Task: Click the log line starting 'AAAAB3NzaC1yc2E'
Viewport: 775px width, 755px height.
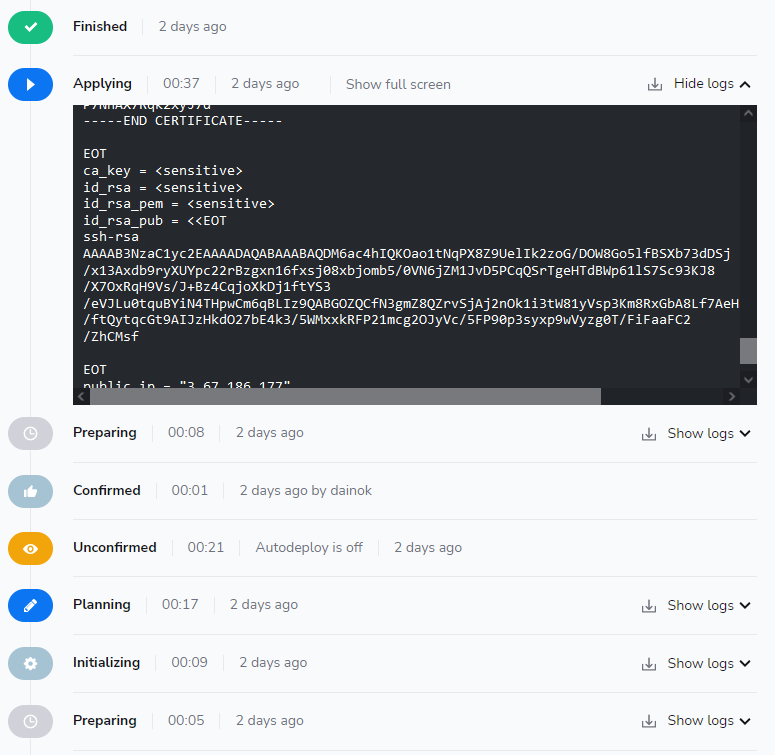Action: (x=407, y=254)
